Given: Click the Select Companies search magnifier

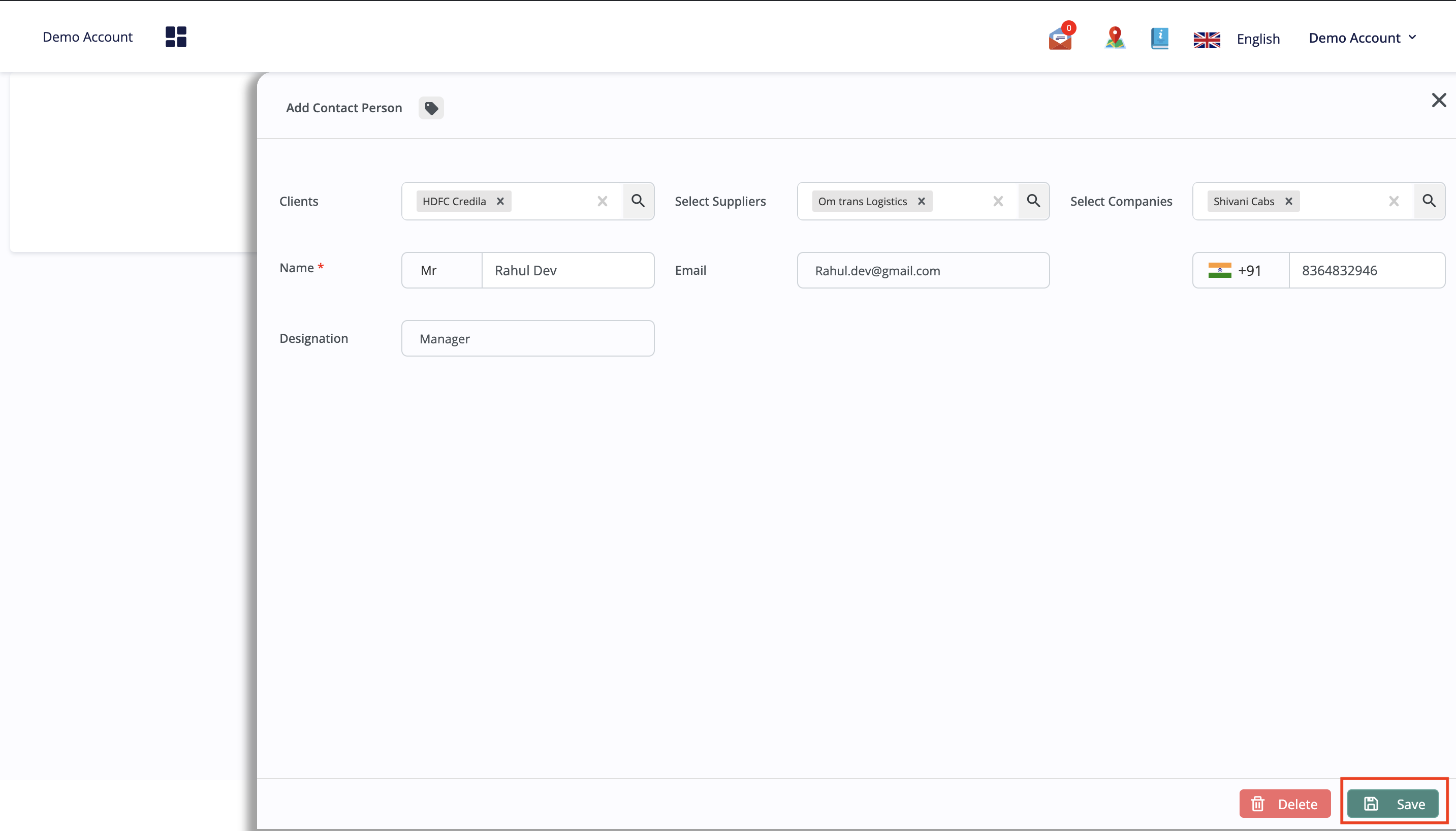Looking at the screenshot, I should (1429, 201).
